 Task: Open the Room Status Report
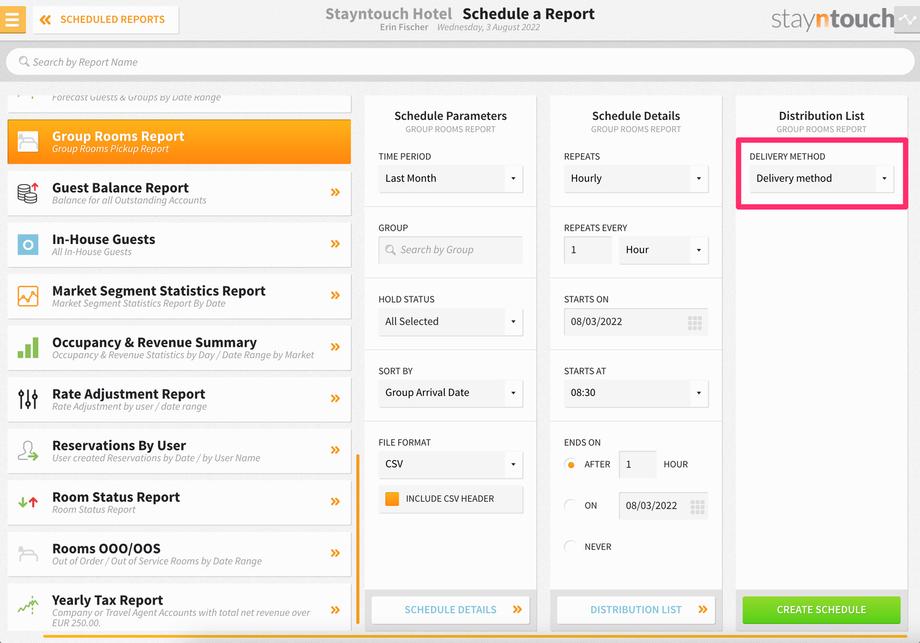(179, 503)
